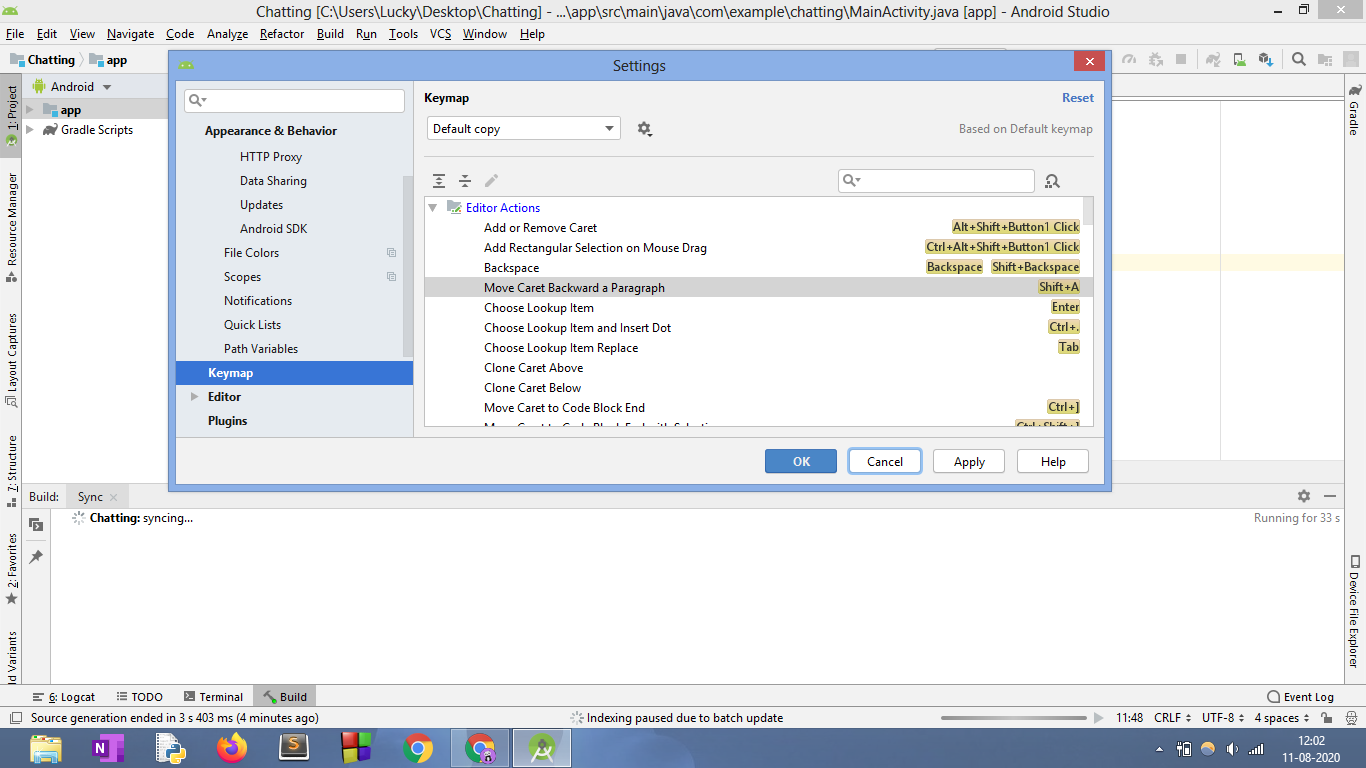Open Firefox from the taskbar

pyautogui.click(x=232, y=748)
